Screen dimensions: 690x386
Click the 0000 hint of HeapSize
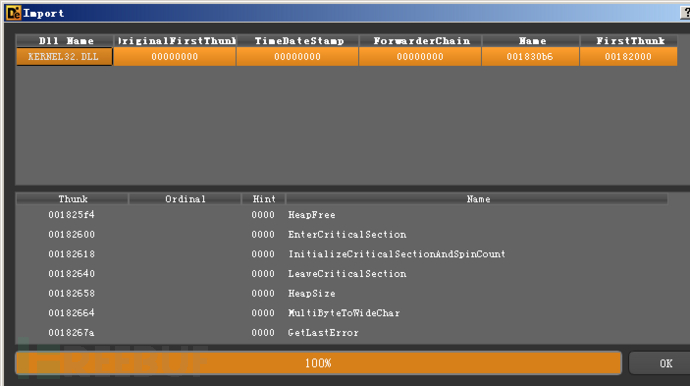point(263,293)
